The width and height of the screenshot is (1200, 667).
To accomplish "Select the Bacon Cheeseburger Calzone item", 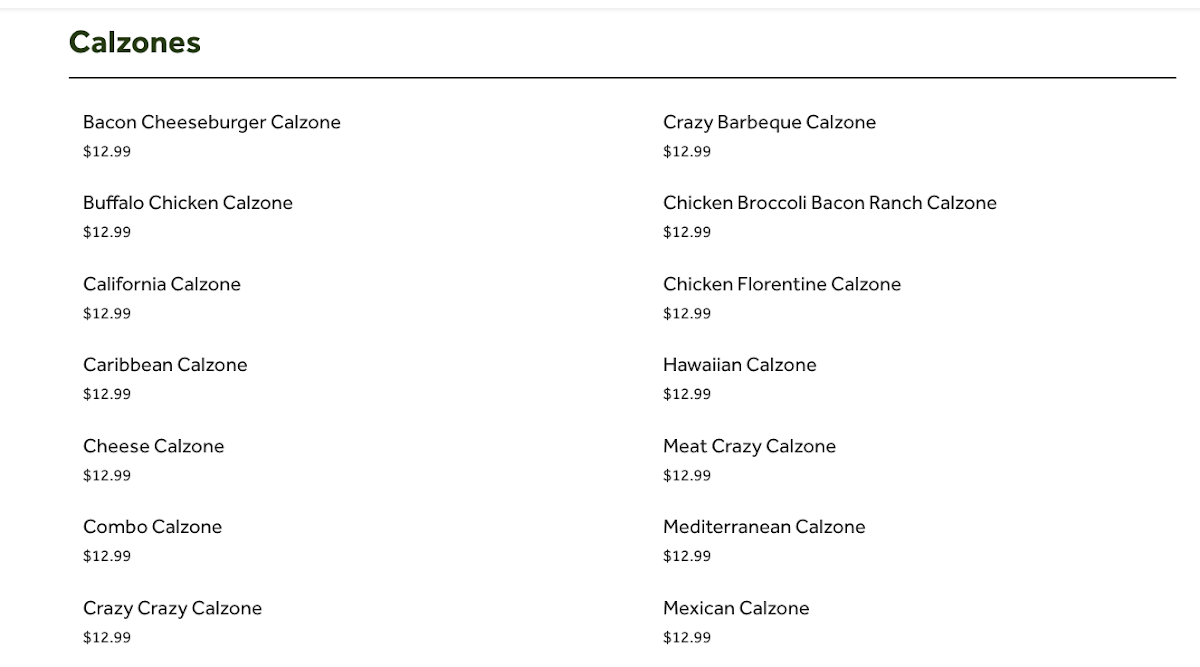I will click(212, 122).
